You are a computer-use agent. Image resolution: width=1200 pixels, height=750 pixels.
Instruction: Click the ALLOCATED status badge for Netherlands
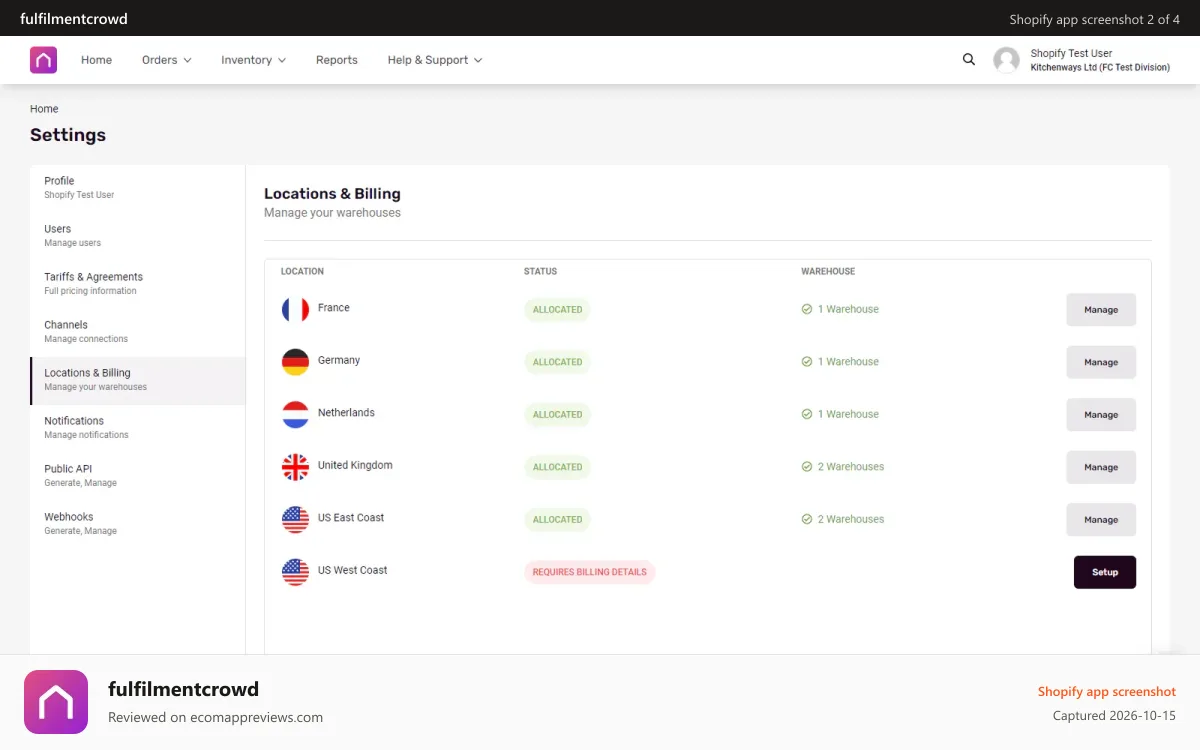click(557, 415)
